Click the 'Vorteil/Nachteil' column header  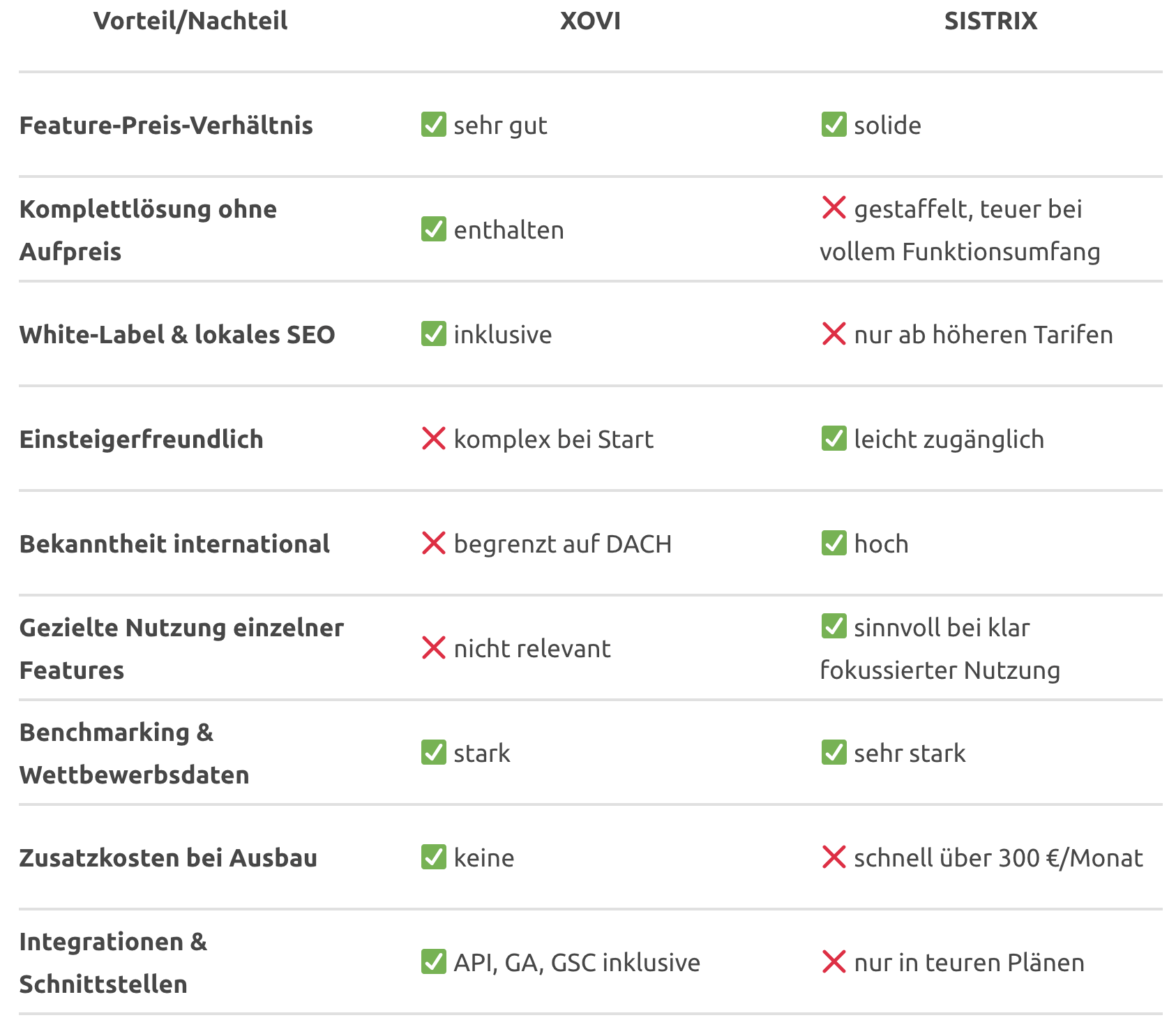pos(190,21)
